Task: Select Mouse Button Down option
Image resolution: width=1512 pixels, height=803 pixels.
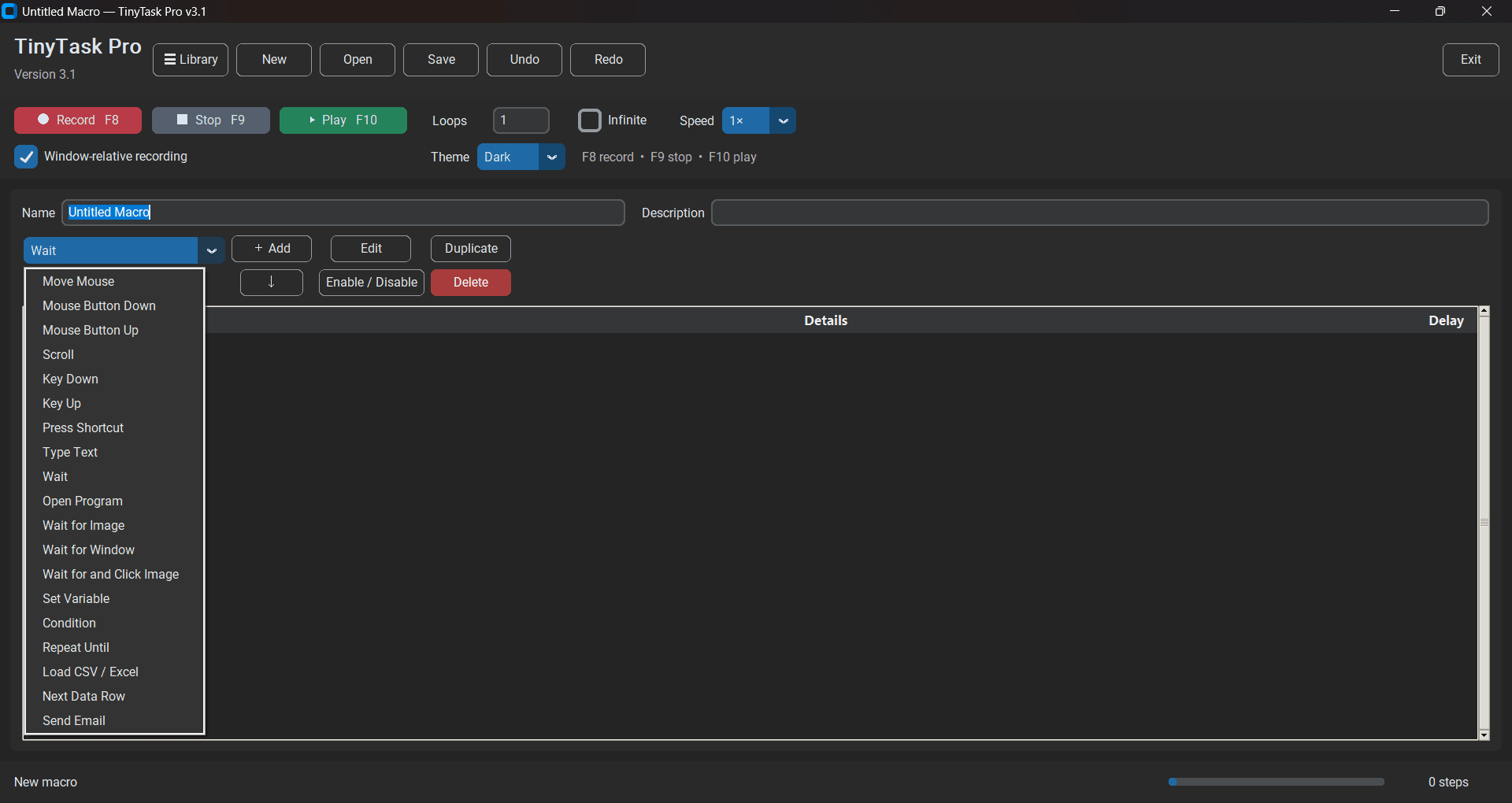Action: point(115,306)
